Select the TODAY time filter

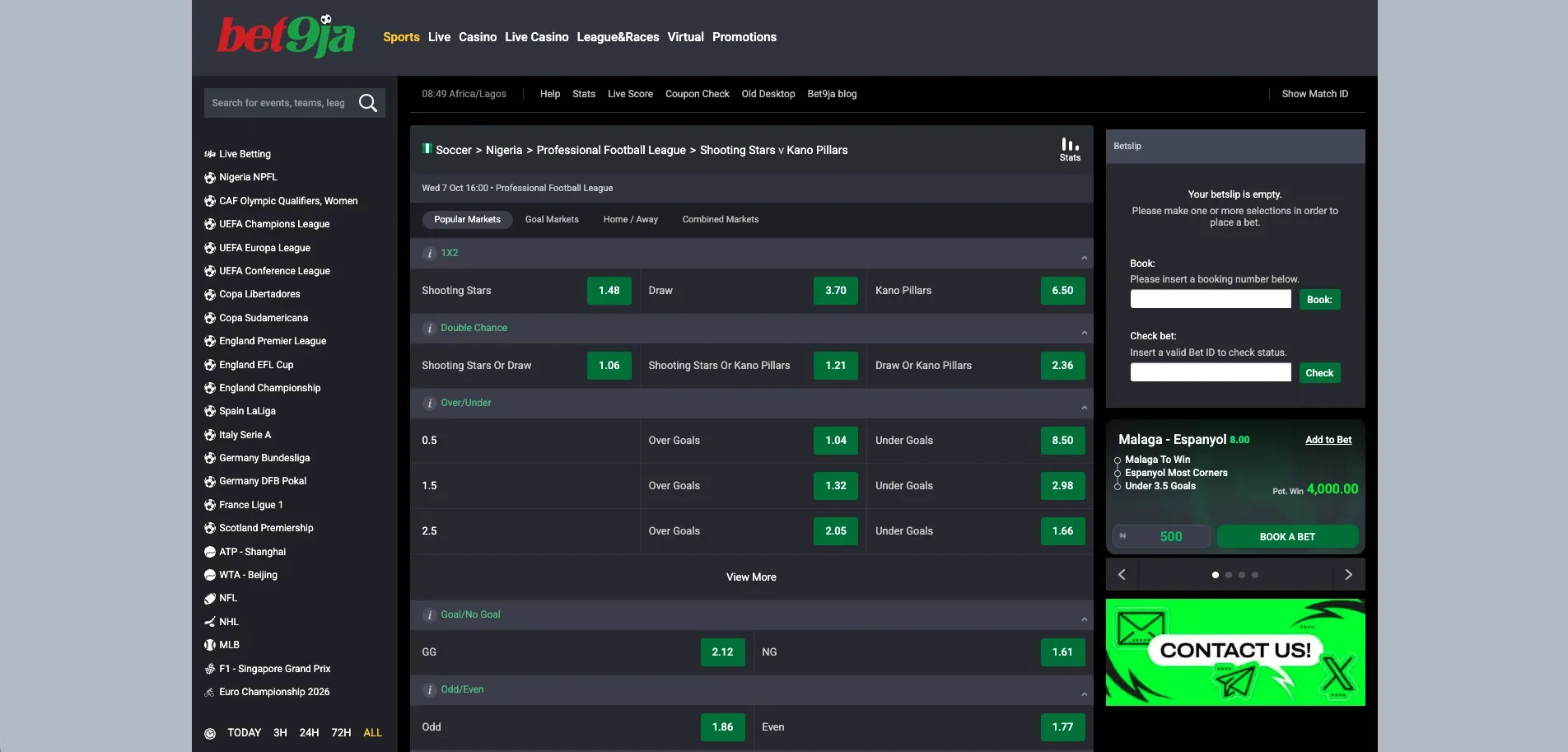pos(244,733)
